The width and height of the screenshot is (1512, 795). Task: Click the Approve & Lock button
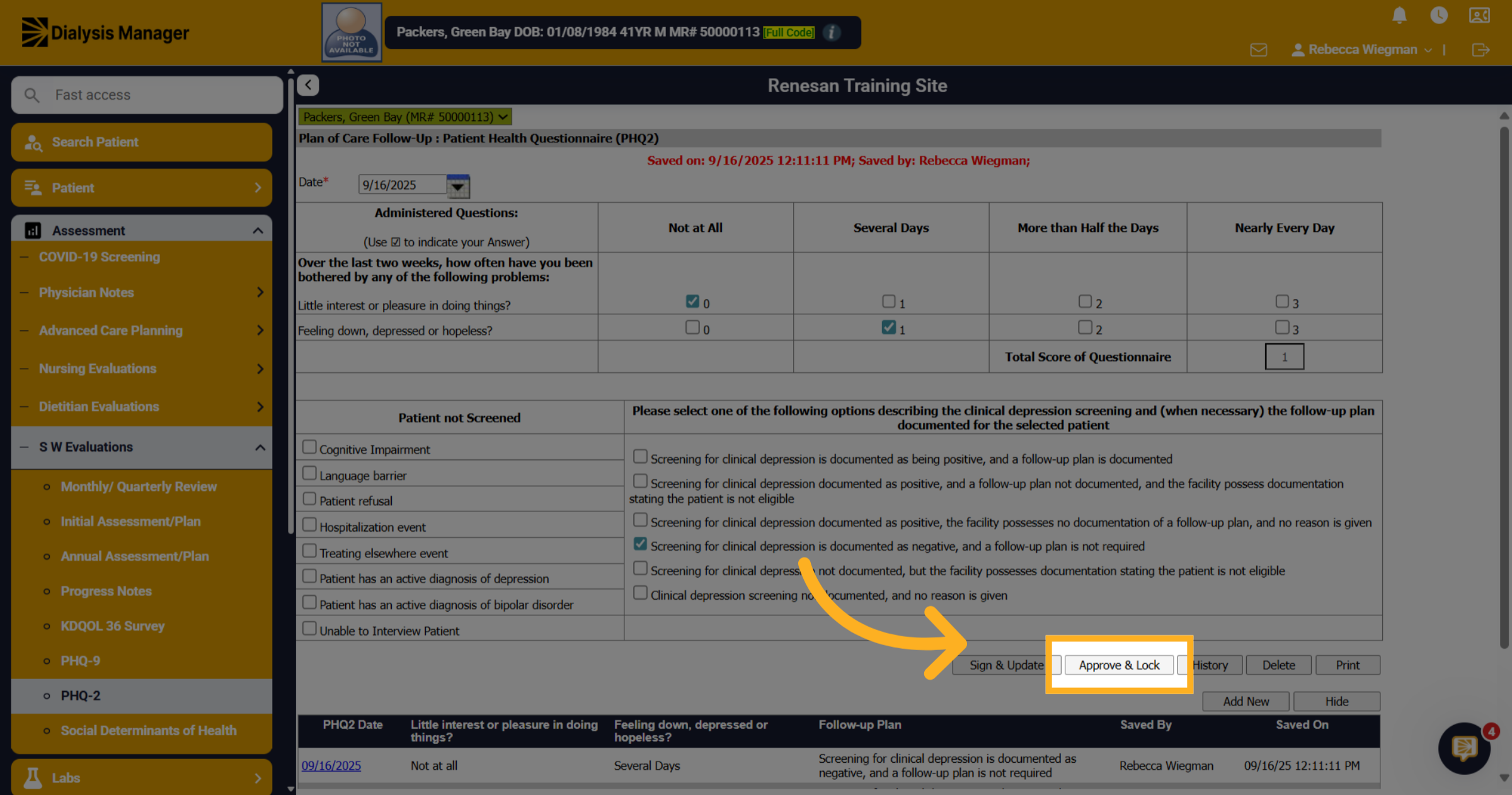[1119, 665]
